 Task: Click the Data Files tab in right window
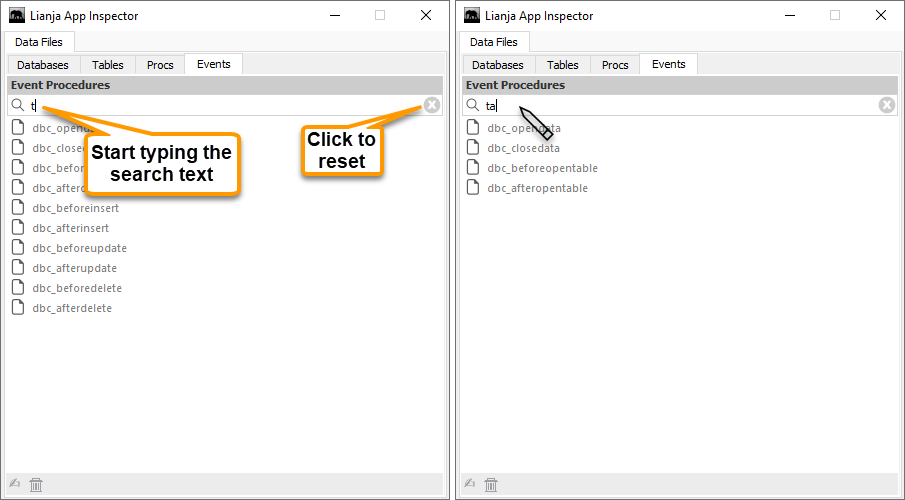tap(494, 42)
